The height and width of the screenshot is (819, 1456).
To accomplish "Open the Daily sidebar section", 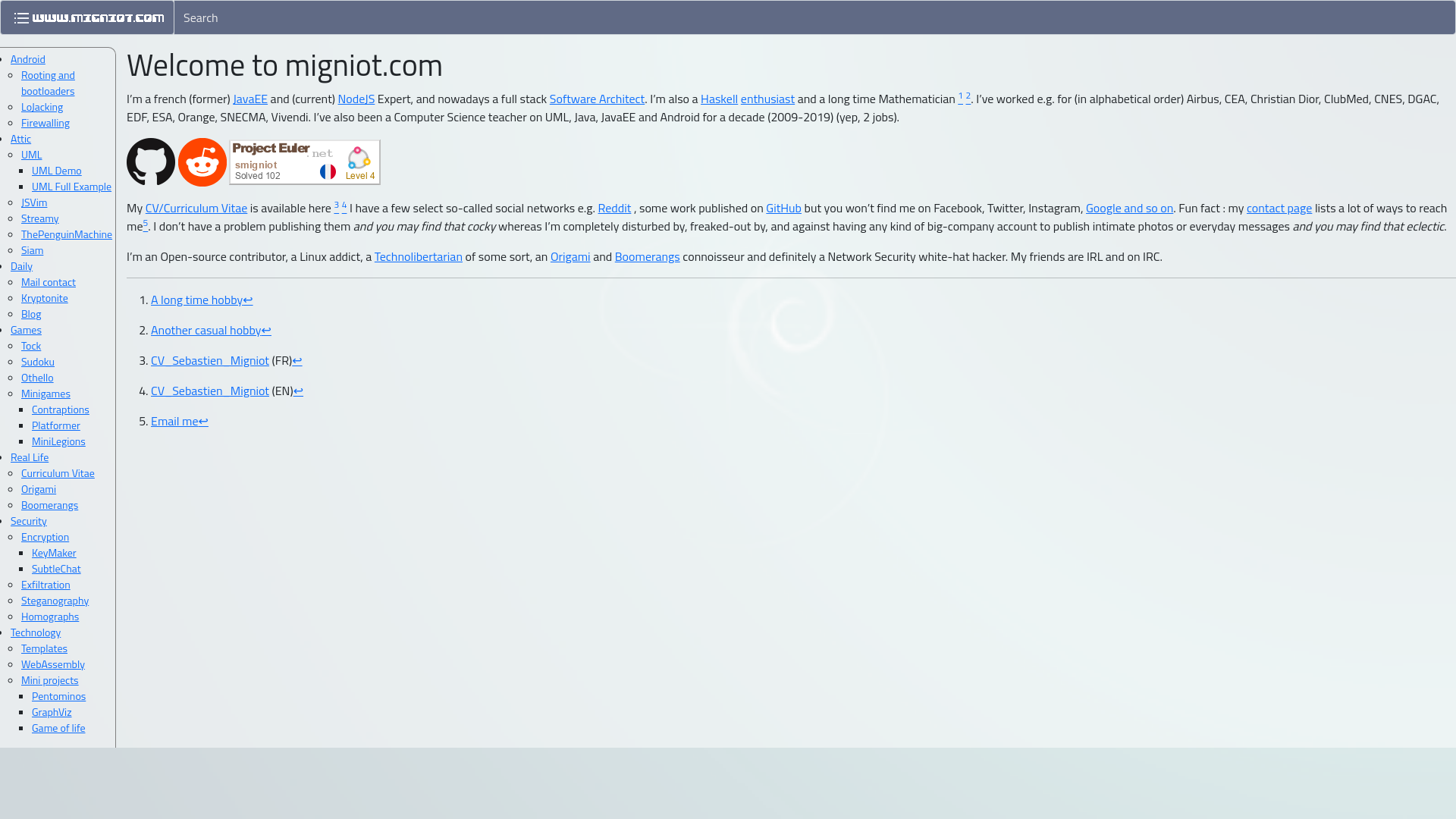I will [x=21, y=266].
